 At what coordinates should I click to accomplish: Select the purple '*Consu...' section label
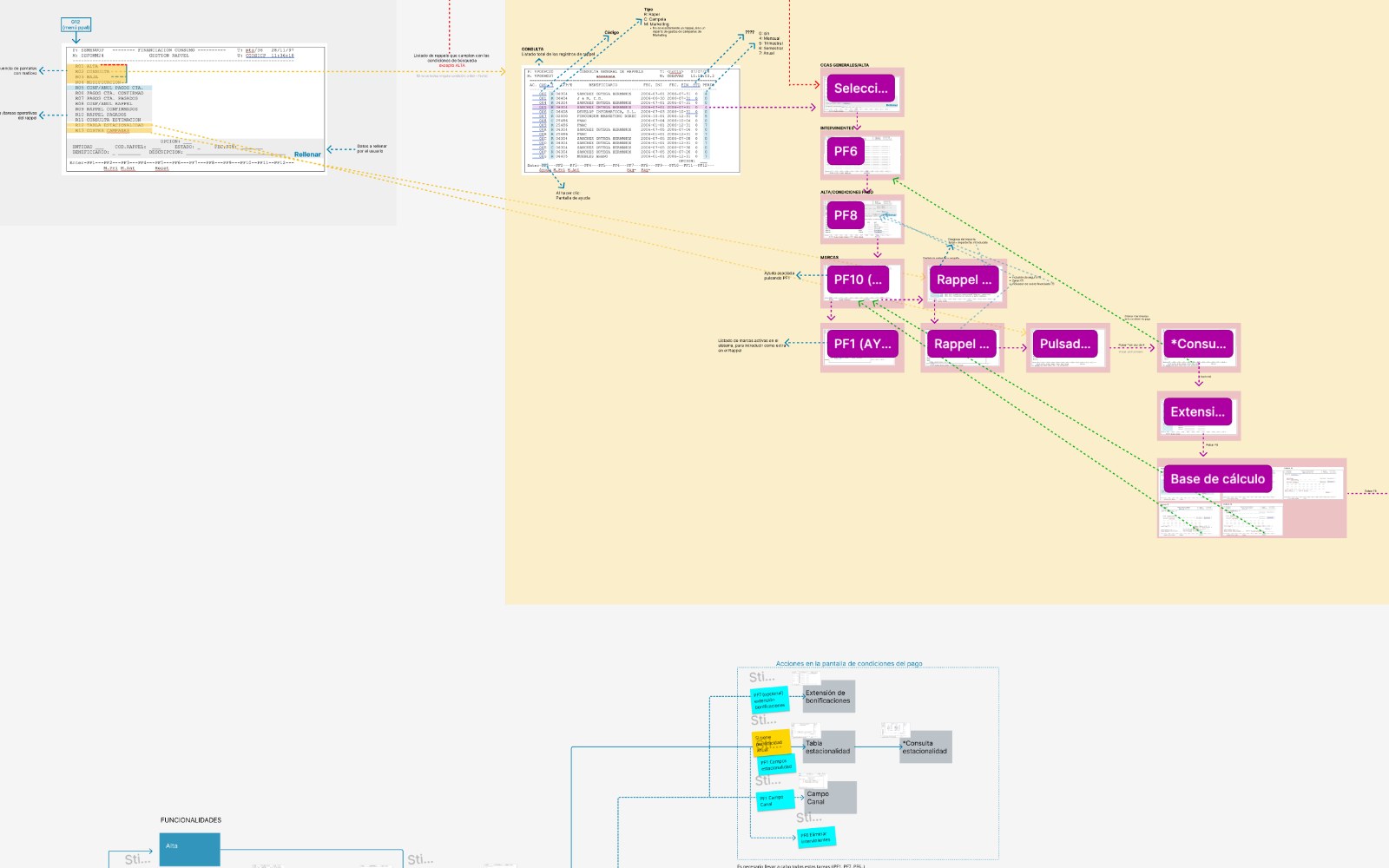[x=1198, y=344]
